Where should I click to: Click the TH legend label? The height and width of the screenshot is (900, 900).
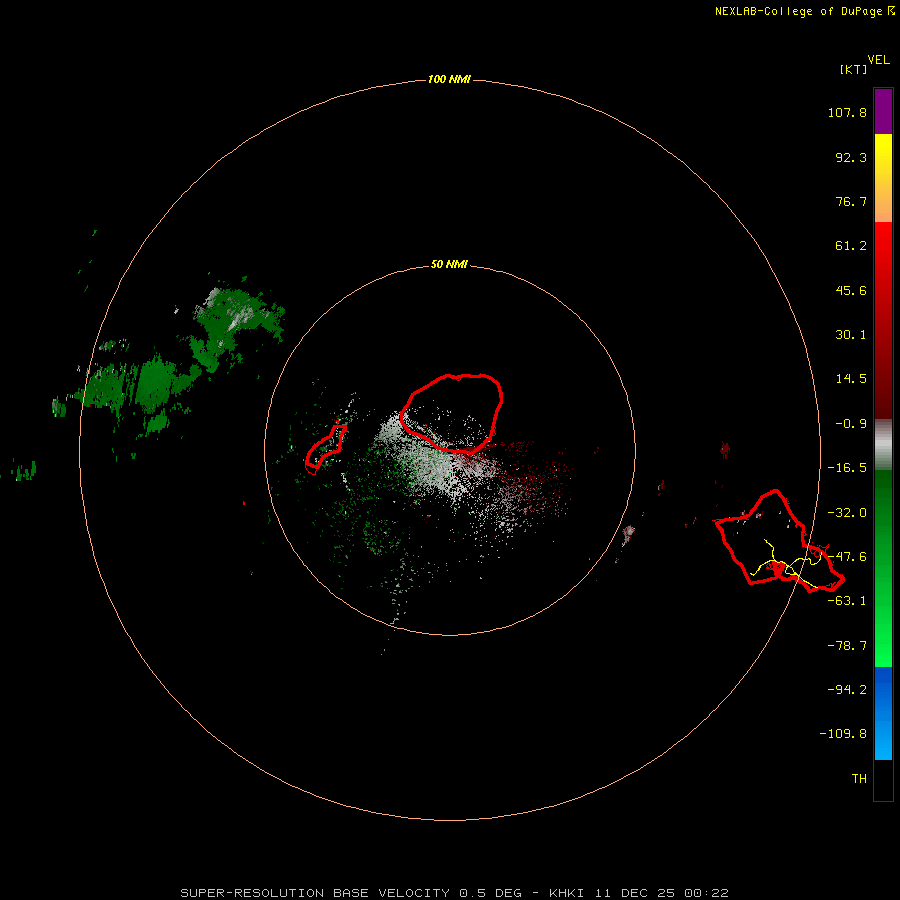tap(859, 778)
